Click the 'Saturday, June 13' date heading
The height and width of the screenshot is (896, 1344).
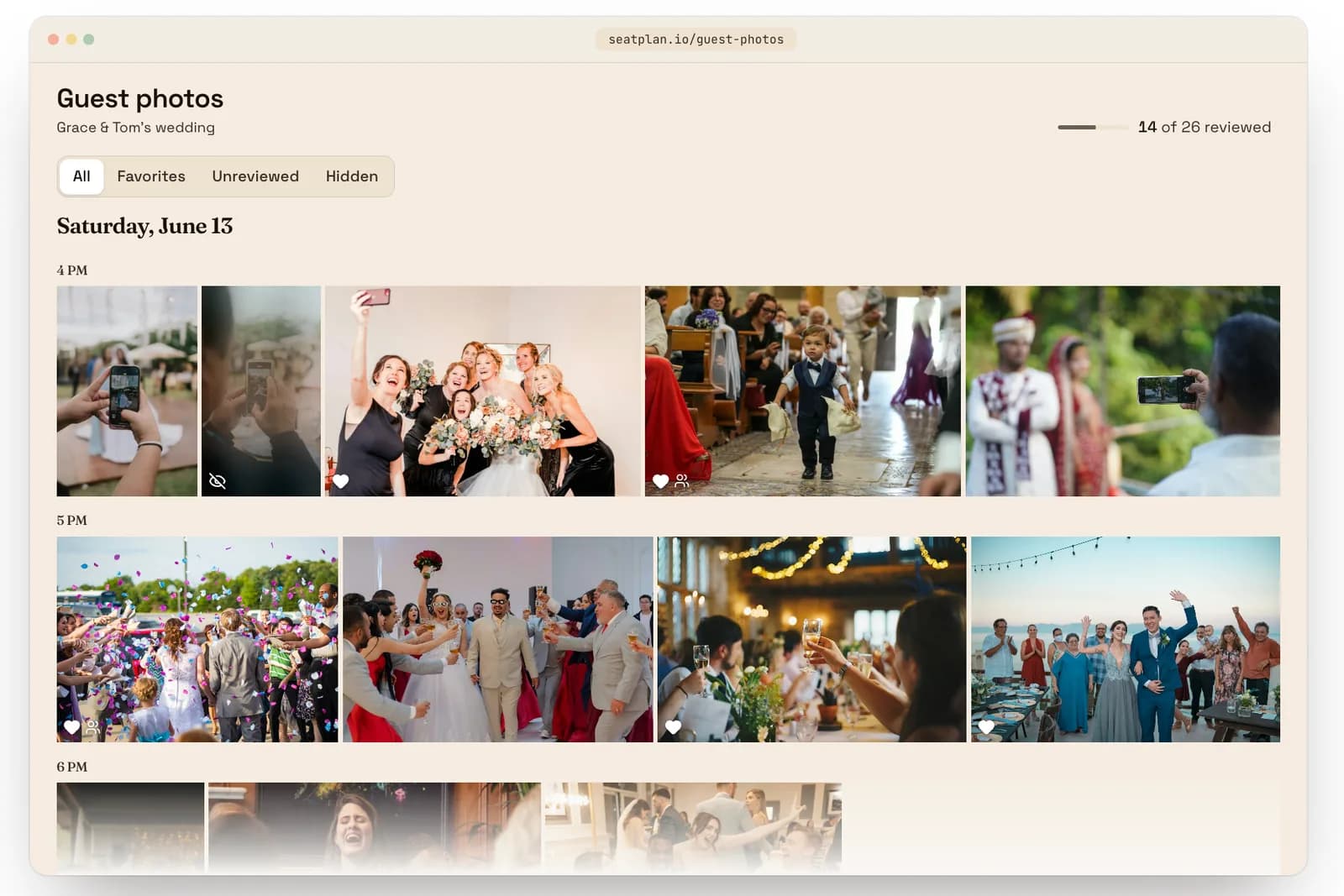[x=144, y=226]
